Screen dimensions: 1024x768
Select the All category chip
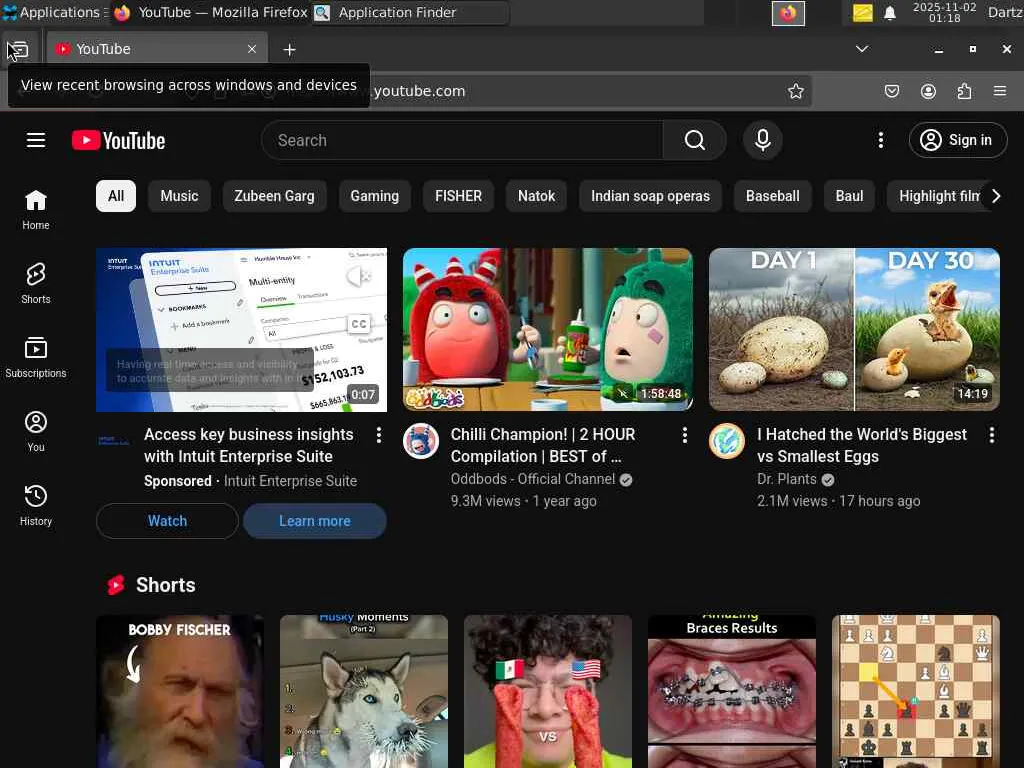pyautogui.click(x=116, y=196)
